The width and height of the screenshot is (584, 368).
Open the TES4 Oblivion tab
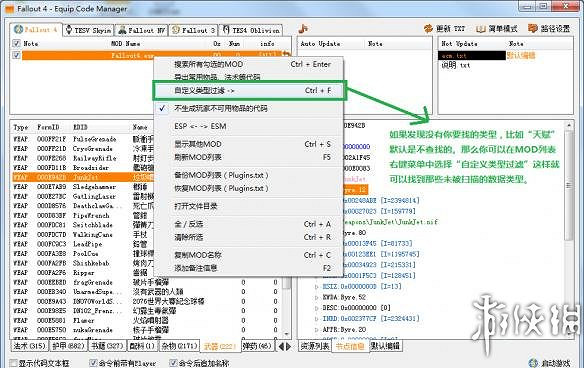pos(251,30)
